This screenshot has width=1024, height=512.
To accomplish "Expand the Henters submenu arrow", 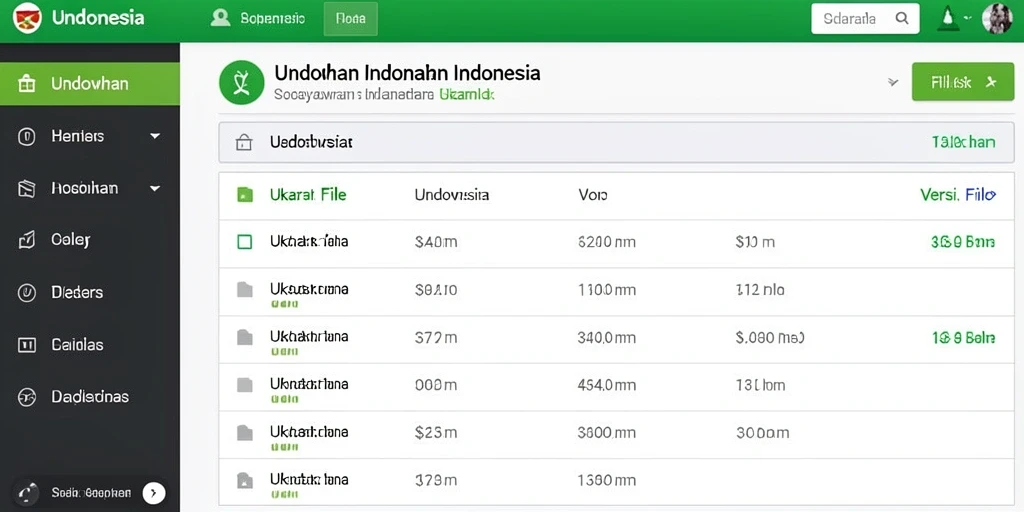I will pos(155,136).
